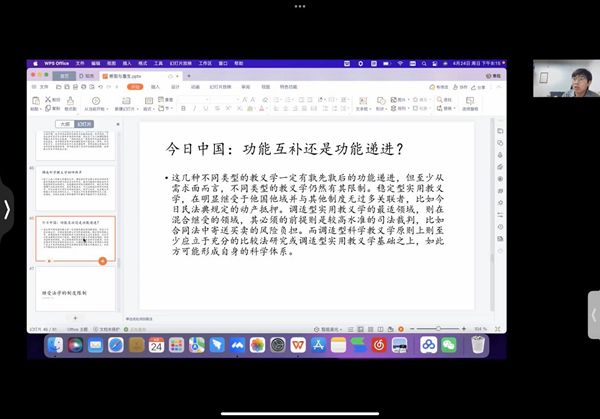Open WPS Office from the Dock
This screenshot has height=419, width=600.
click(298, 345)
